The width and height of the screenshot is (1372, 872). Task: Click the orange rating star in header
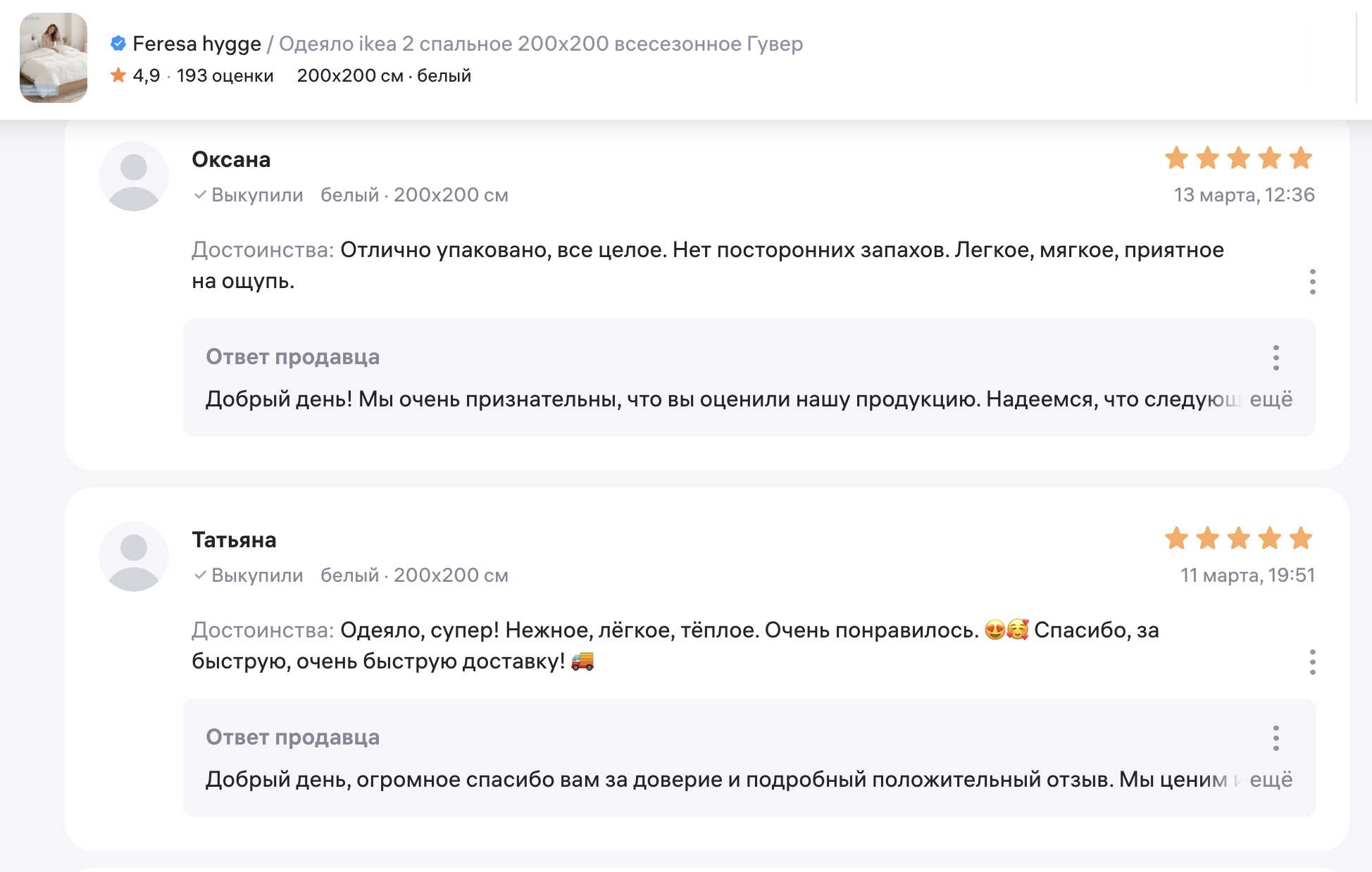tap(118, 75)
